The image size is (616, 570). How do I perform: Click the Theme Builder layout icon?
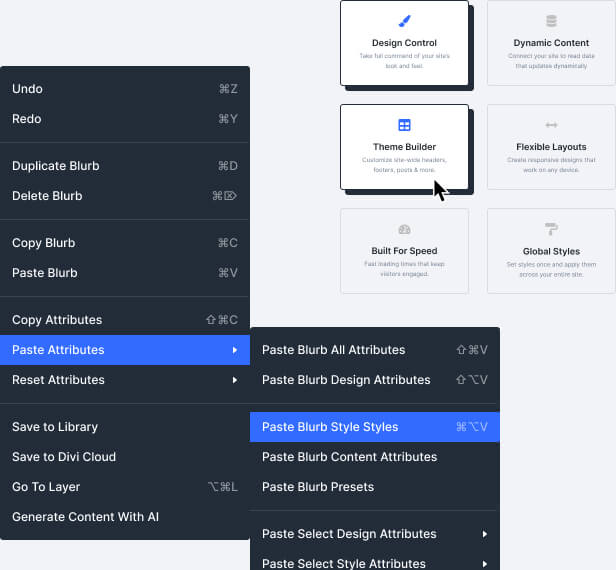(x=404, y=125)
